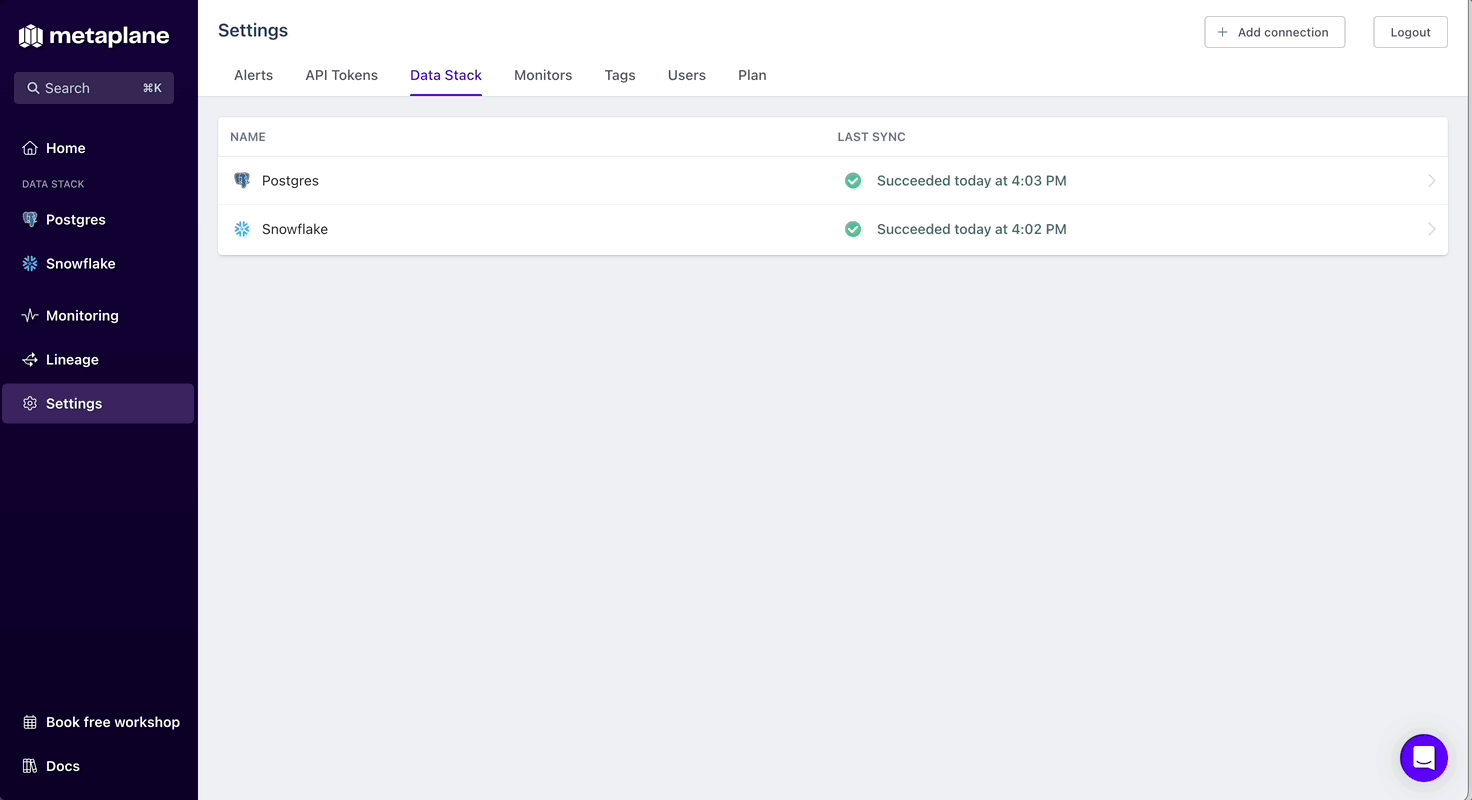This screenshot has width=1472, height=800.
Task: Click the Settings page title
Action: [x=253, y=31]
